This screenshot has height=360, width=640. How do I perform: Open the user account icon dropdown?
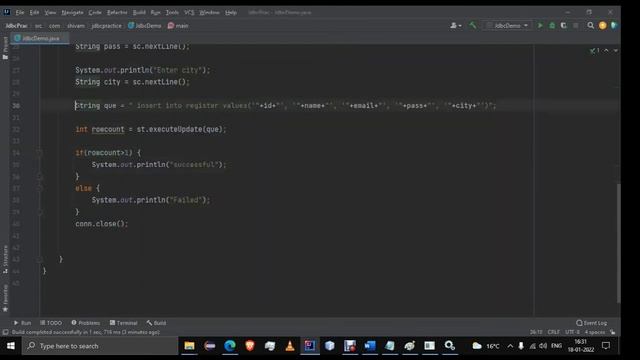[456, 25]
